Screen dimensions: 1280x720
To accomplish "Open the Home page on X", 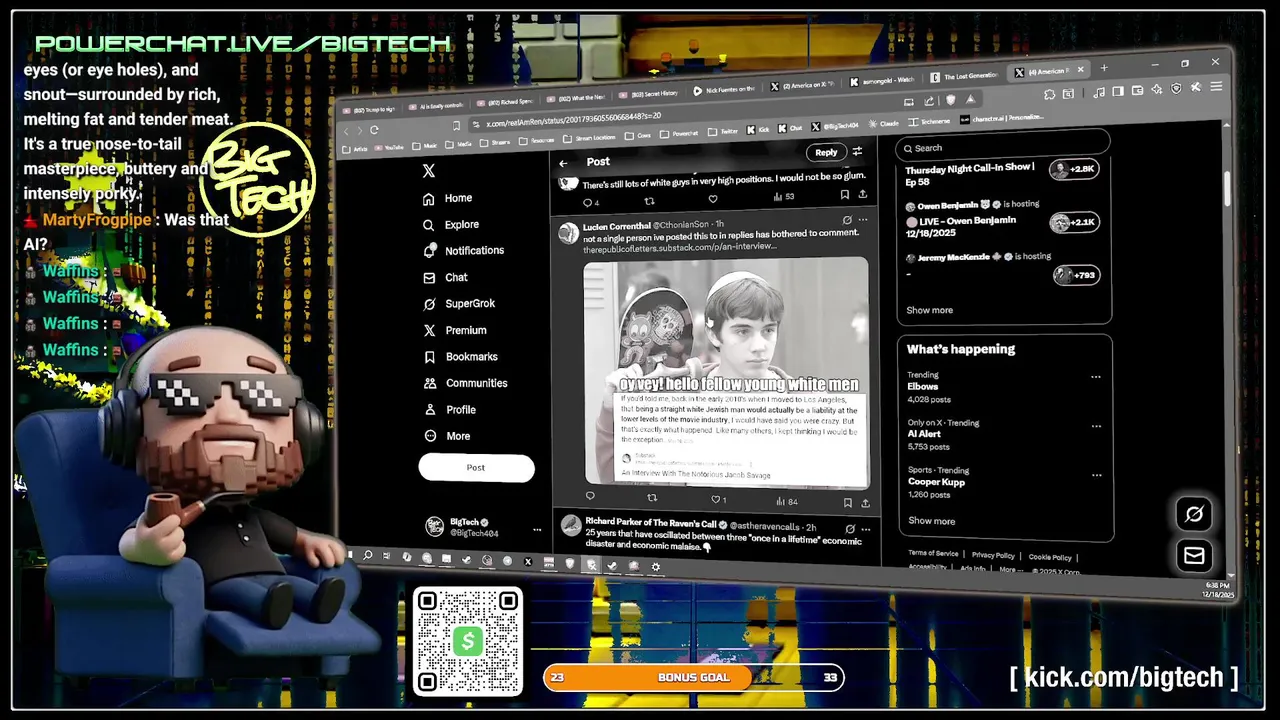I will 448,198.
